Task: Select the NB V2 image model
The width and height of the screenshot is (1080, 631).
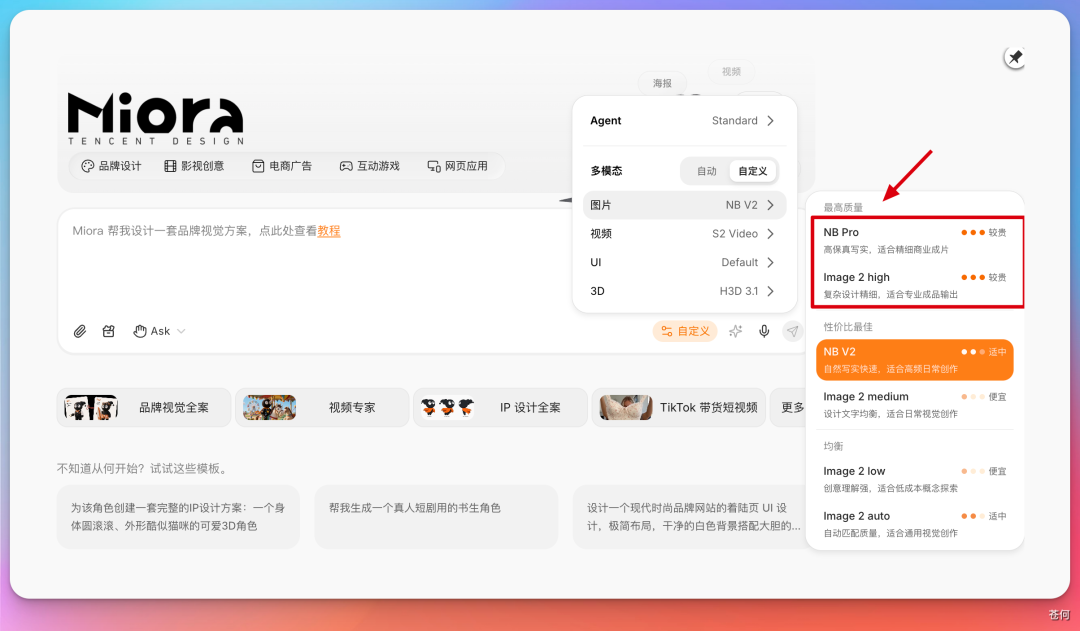Action: tap(915, 360)
